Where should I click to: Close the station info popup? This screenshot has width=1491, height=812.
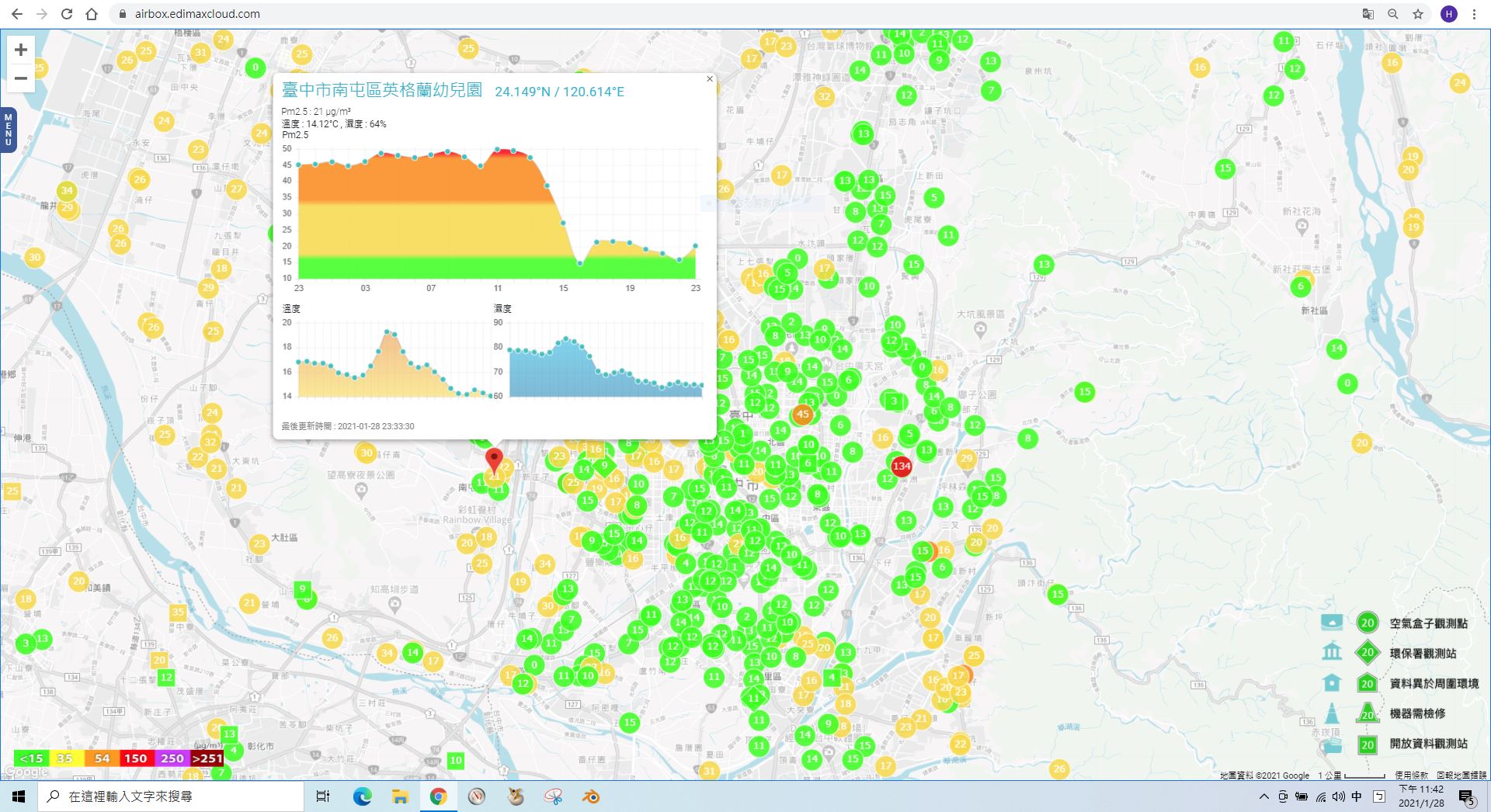pyautogui.click(x=709, y=78)
